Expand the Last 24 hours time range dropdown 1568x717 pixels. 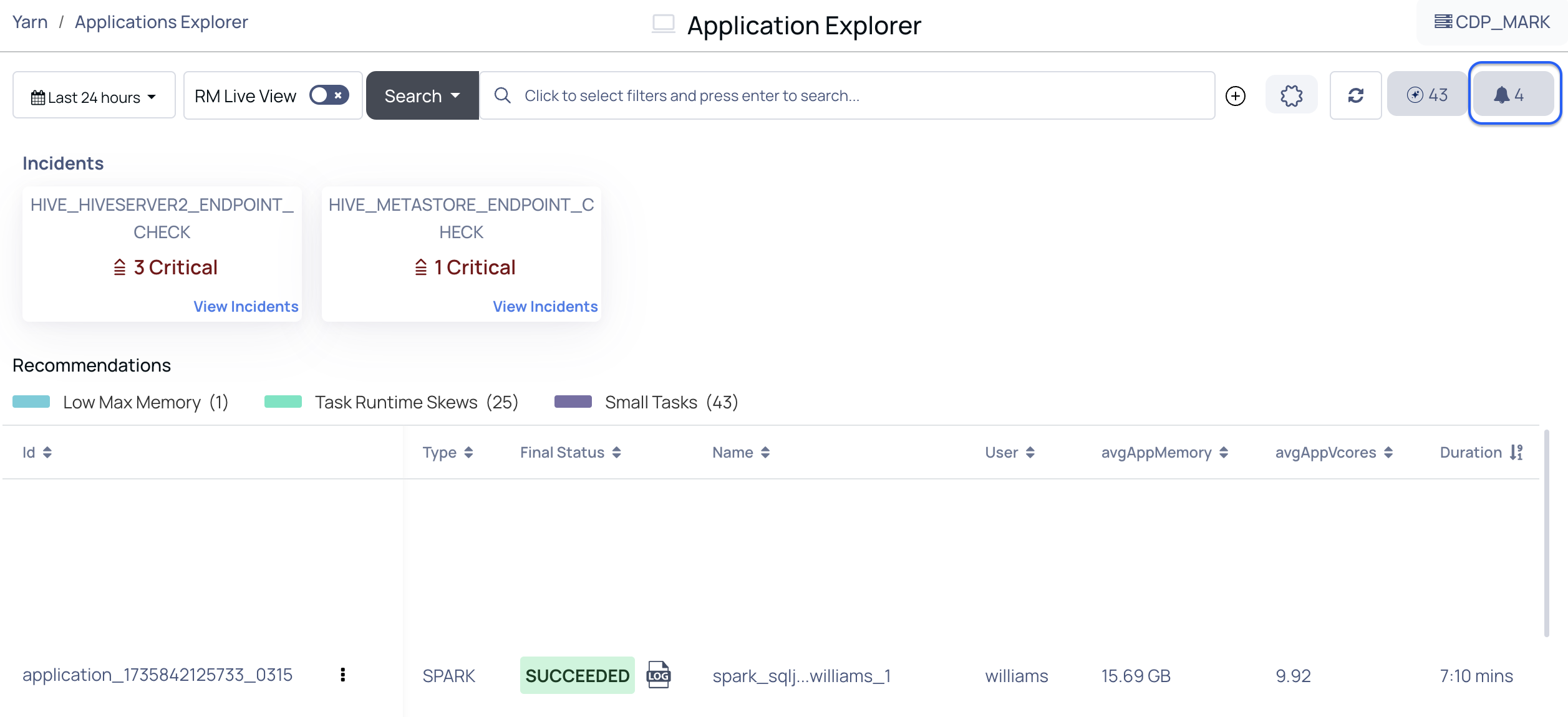94,97
